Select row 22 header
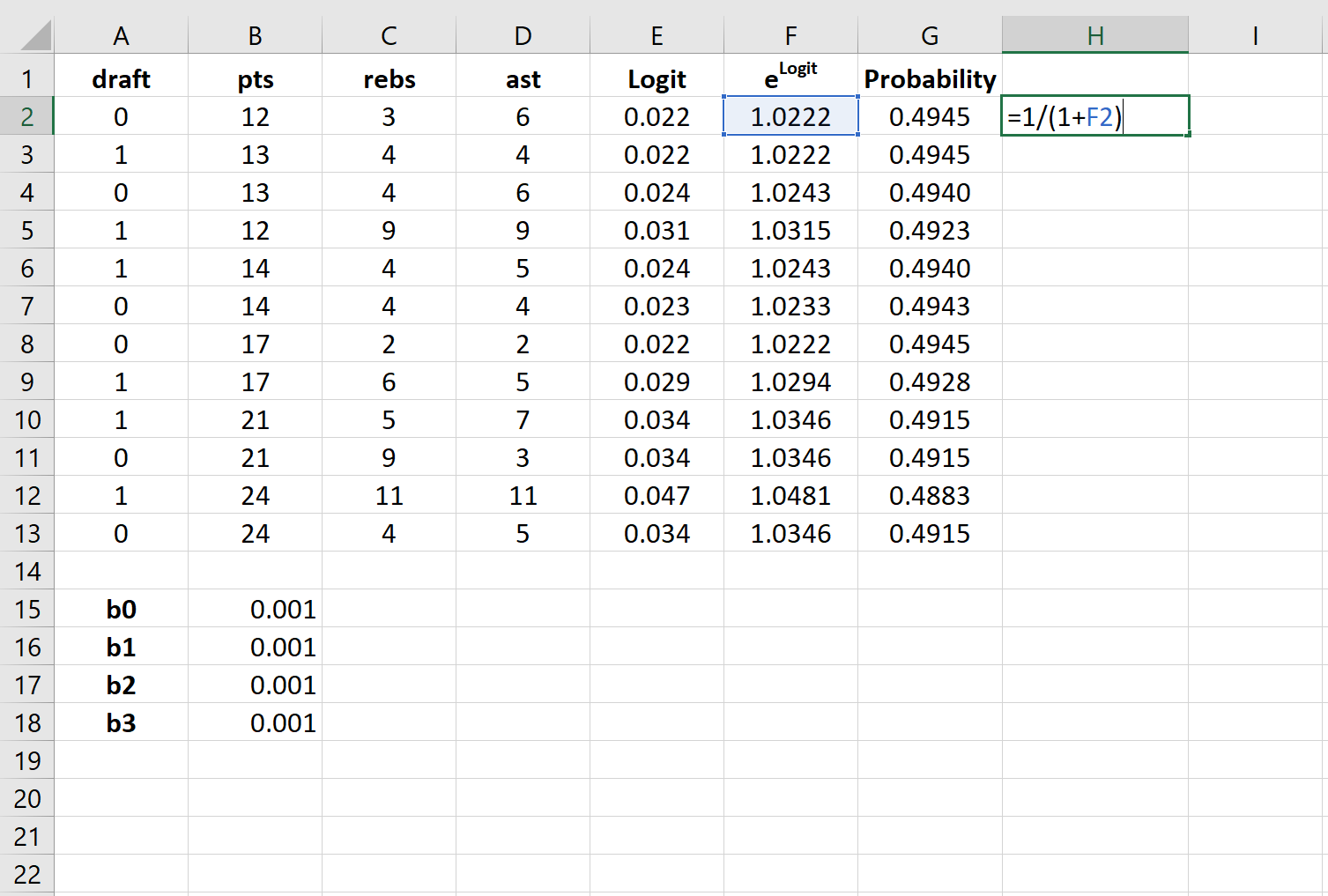The width and height of the screenshot is (1328, 896). click(27, 875)
